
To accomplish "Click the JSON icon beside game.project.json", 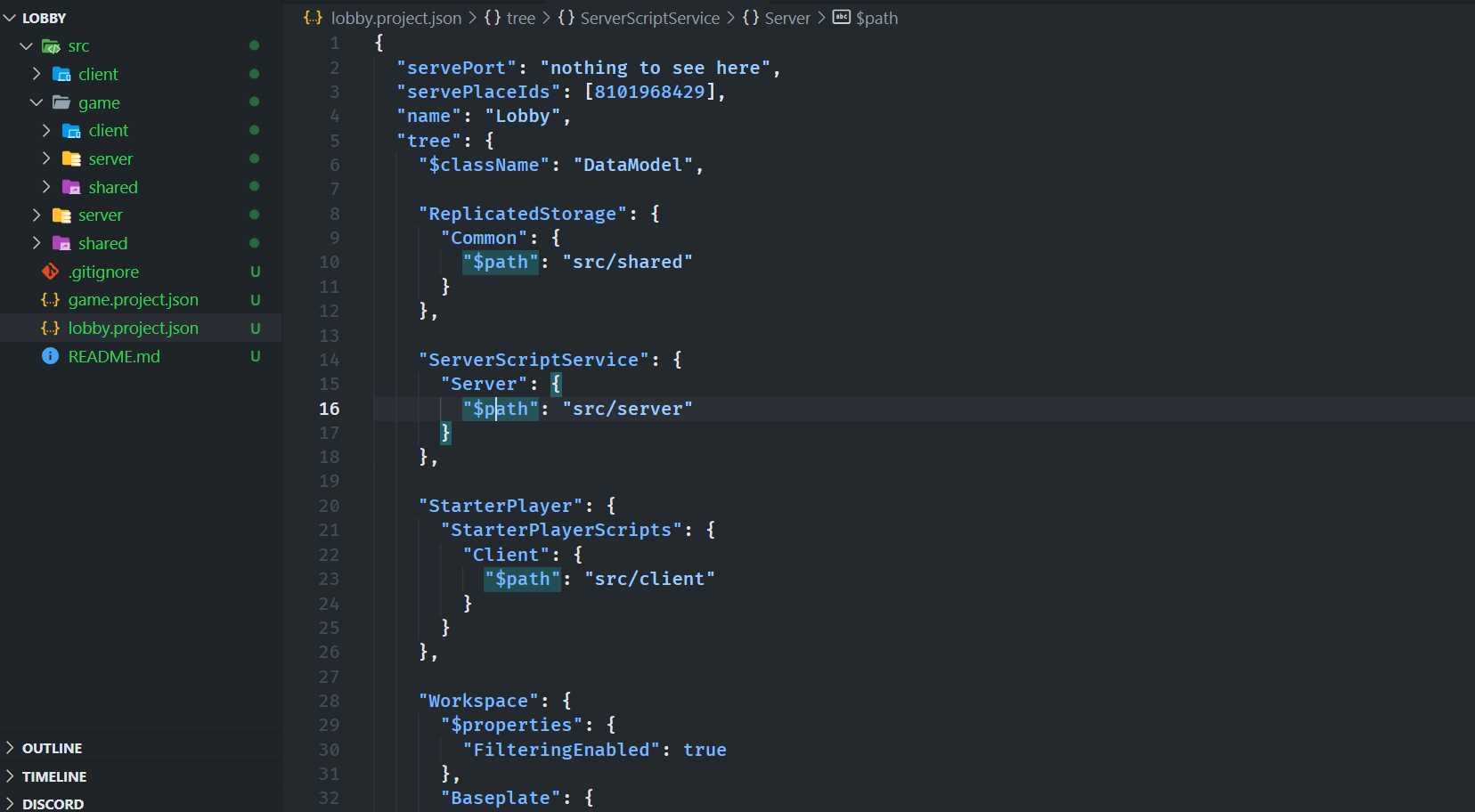I will [x=51, y=300].
